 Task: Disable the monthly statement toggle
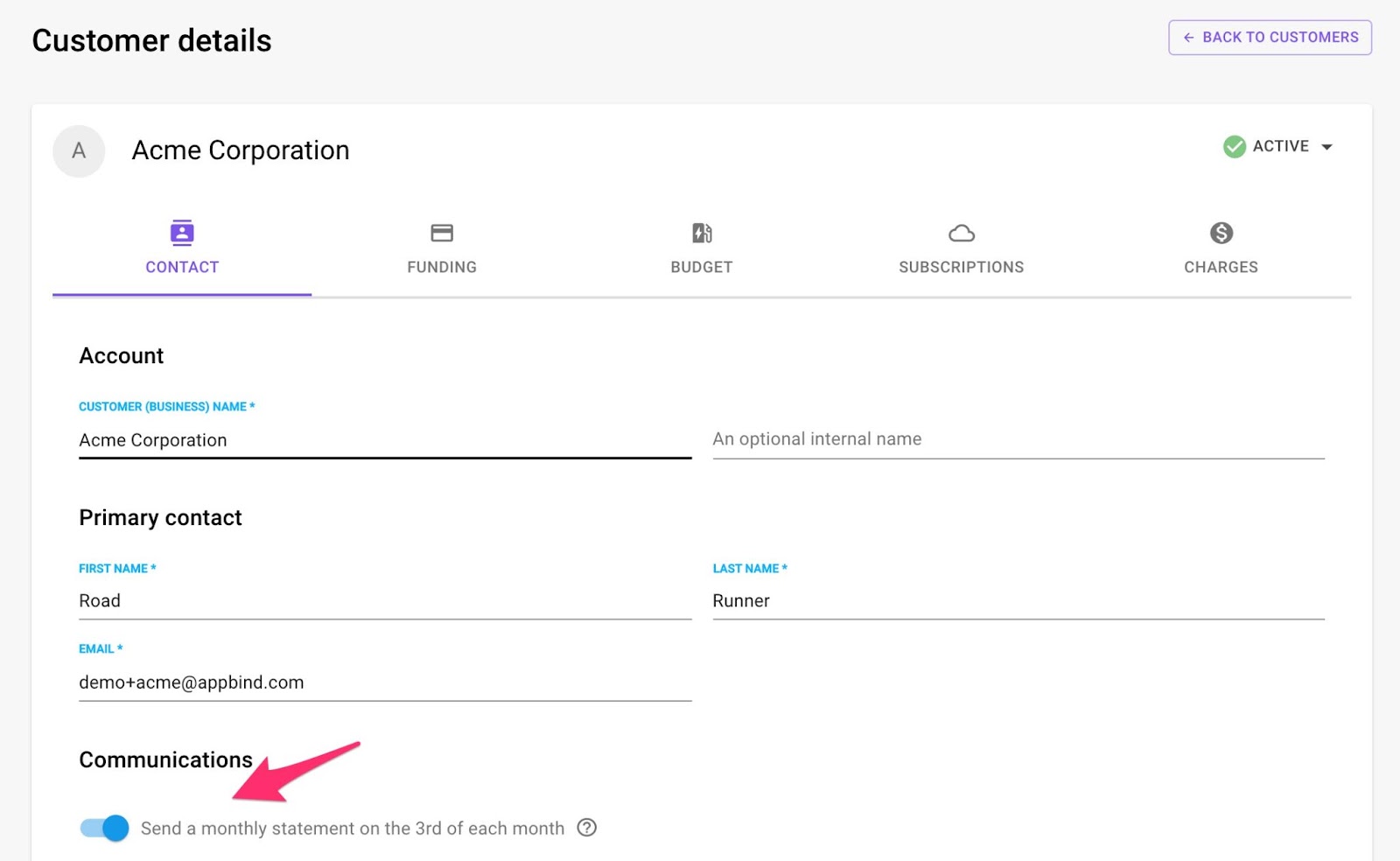click(x=104, y=828)
